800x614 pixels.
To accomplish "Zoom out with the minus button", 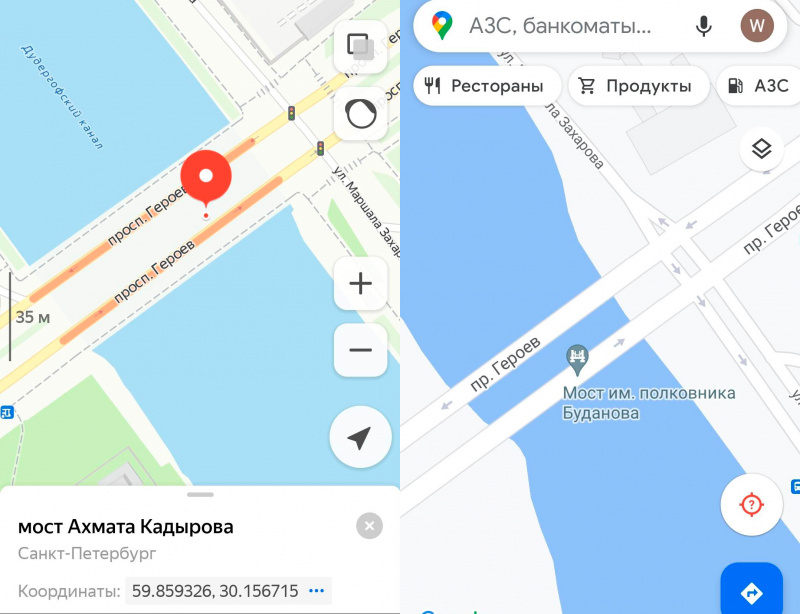I will click(360, 350).
